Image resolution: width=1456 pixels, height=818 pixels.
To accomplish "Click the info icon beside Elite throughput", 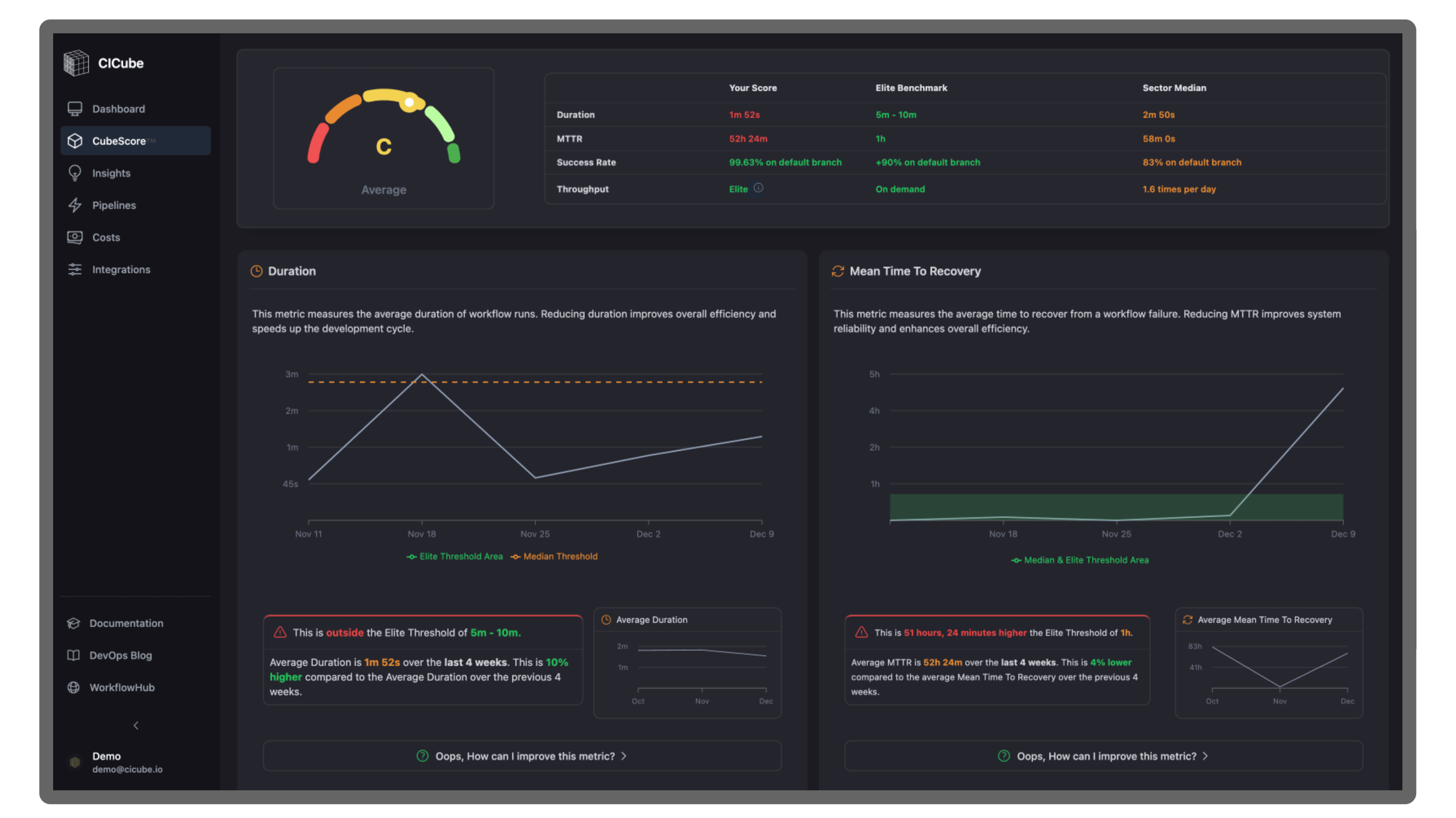I will pos(759,188).
